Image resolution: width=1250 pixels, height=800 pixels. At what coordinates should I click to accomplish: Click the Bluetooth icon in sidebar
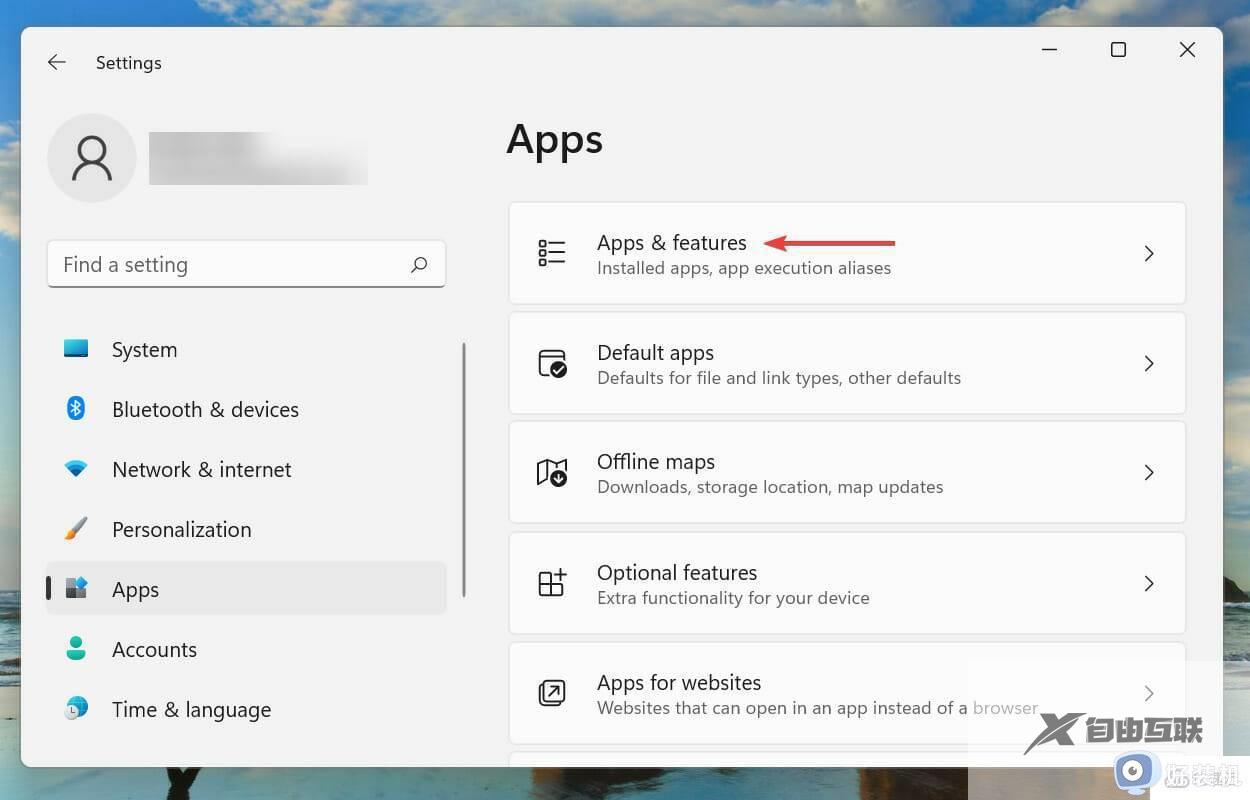click(x=76, y=409)
